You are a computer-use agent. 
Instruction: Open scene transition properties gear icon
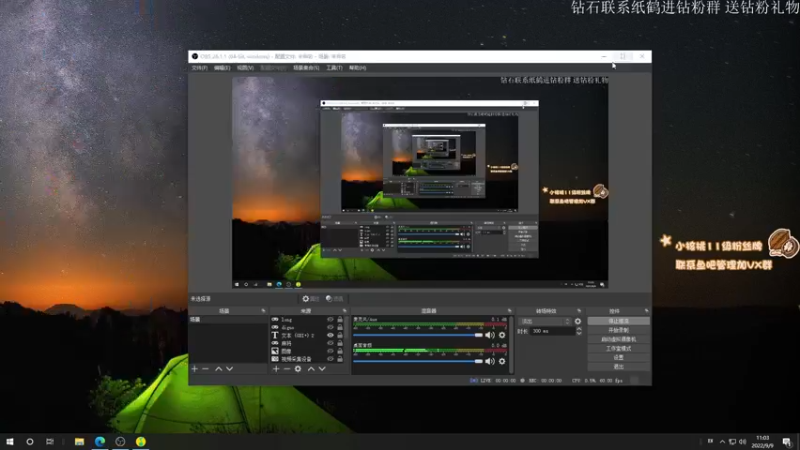point(578,321)
